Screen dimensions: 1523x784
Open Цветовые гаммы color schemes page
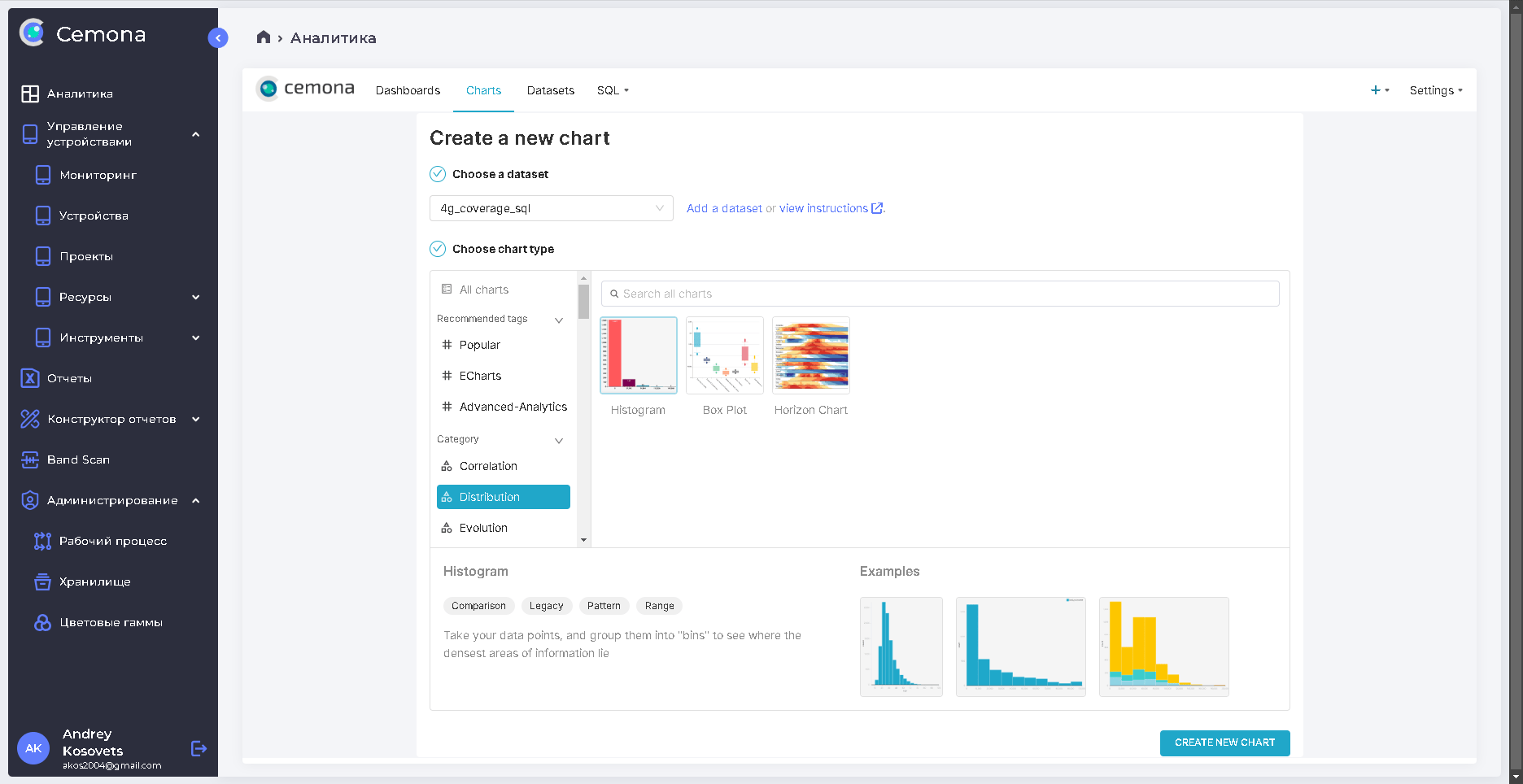[111, 622]
